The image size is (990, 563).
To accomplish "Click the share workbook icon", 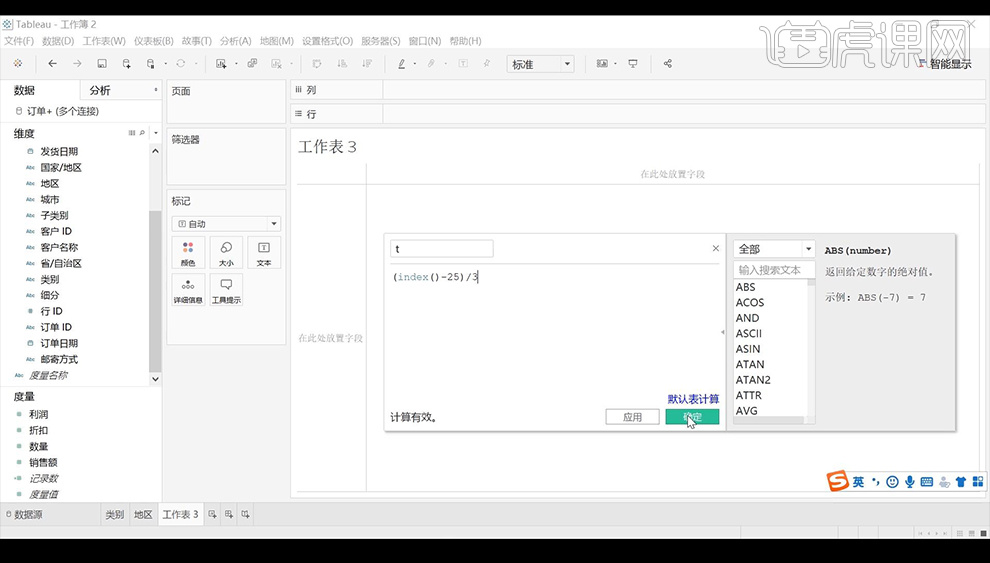I will coord(667,64).
